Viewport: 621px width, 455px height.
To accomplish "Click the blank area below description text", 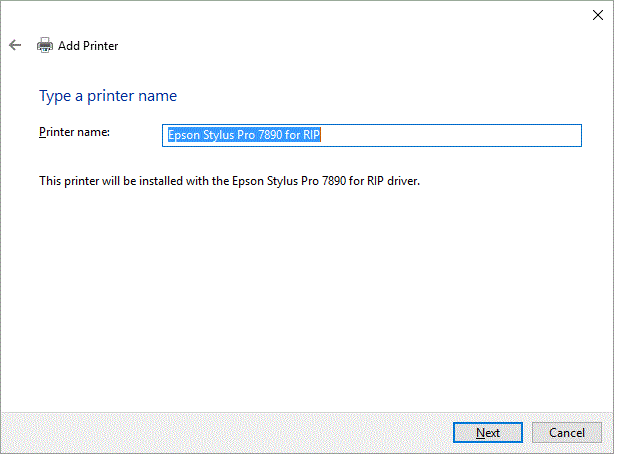I will click(300, 300).
